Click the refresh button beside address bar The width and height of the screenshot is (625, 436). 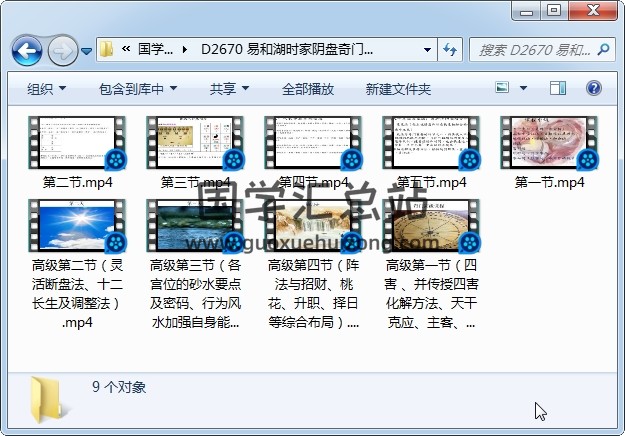pyautogui.click(x=450, y=50)
